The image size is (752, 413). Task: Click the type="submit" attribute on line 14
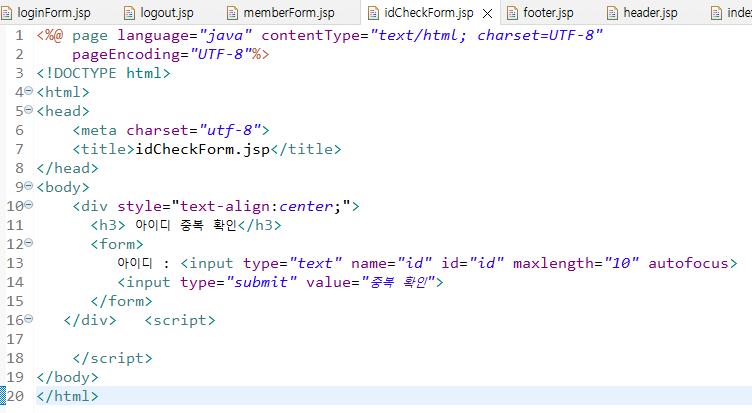(x=238, y=282)
